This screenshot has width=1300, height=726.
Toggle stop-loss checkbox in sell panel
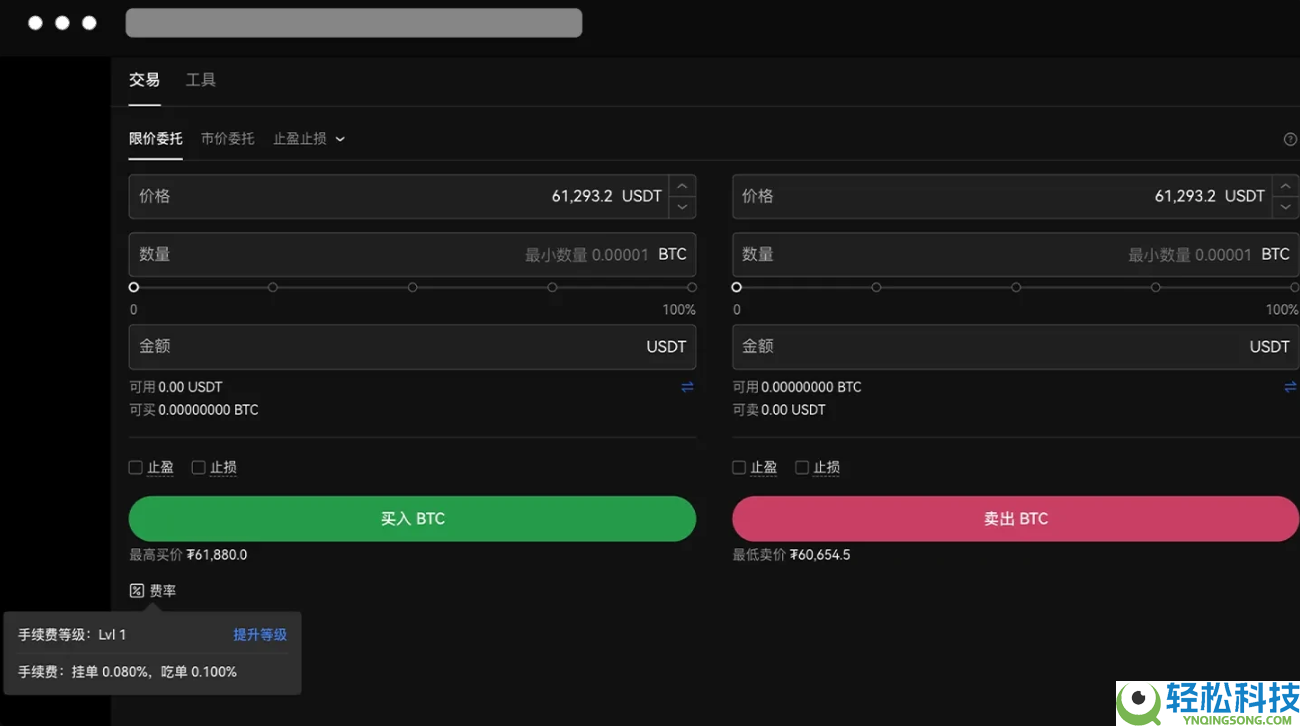pyautogui.click(x=802, y=467)
